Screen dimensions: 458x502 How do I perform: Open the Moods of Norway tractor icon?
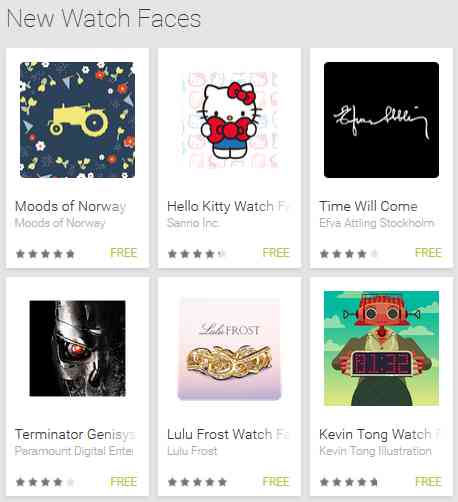pyautogui.click(x=77, y=120)
